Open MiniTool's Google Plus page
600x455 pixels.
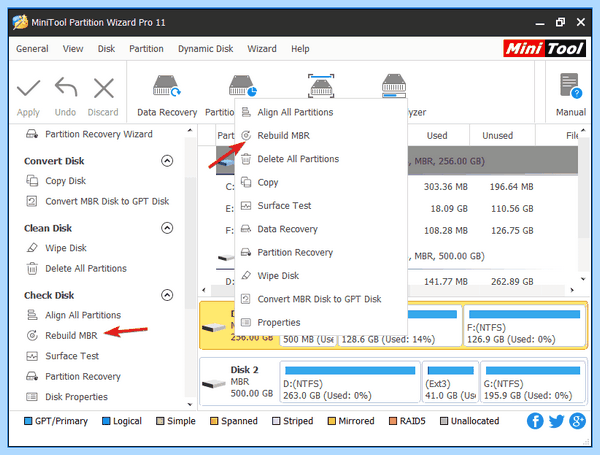tap(577, 421)
